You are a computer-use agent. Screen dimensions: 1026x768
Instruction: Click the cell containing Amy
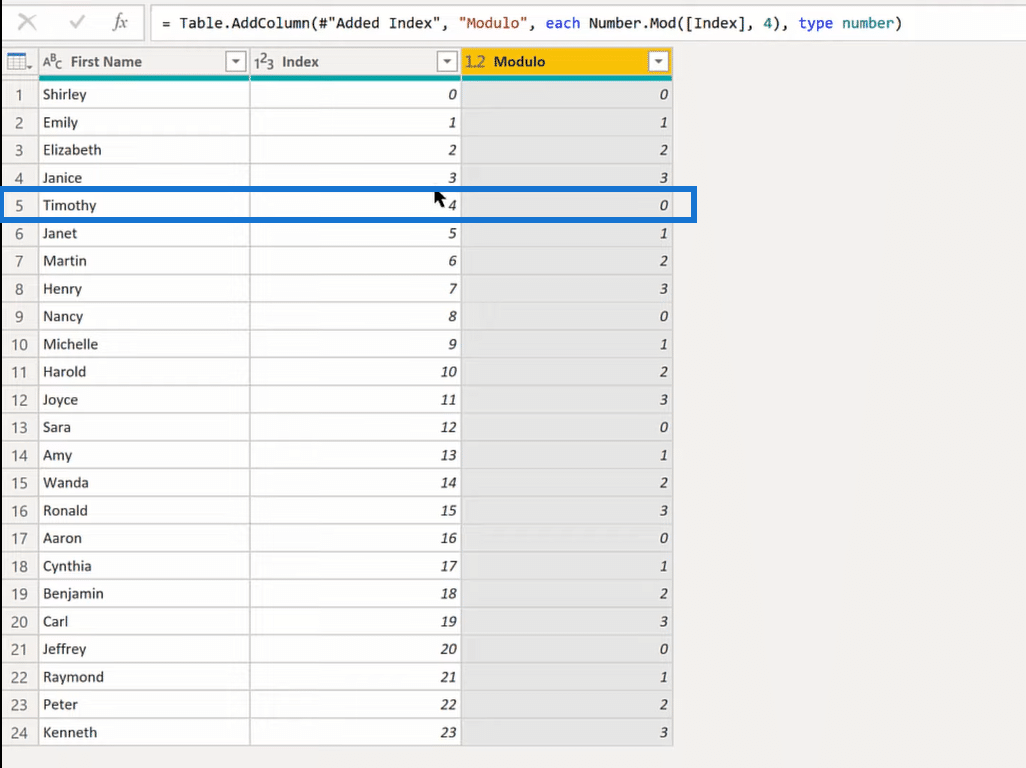[144, 455]
